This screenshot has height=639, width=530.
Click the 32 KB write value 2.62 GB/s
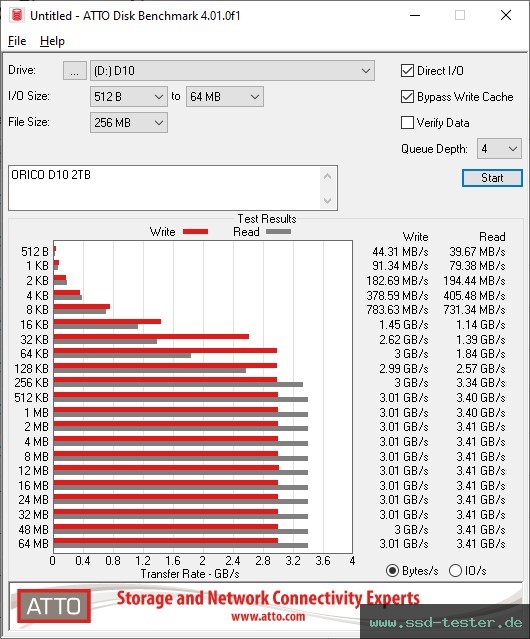(404, 339)
